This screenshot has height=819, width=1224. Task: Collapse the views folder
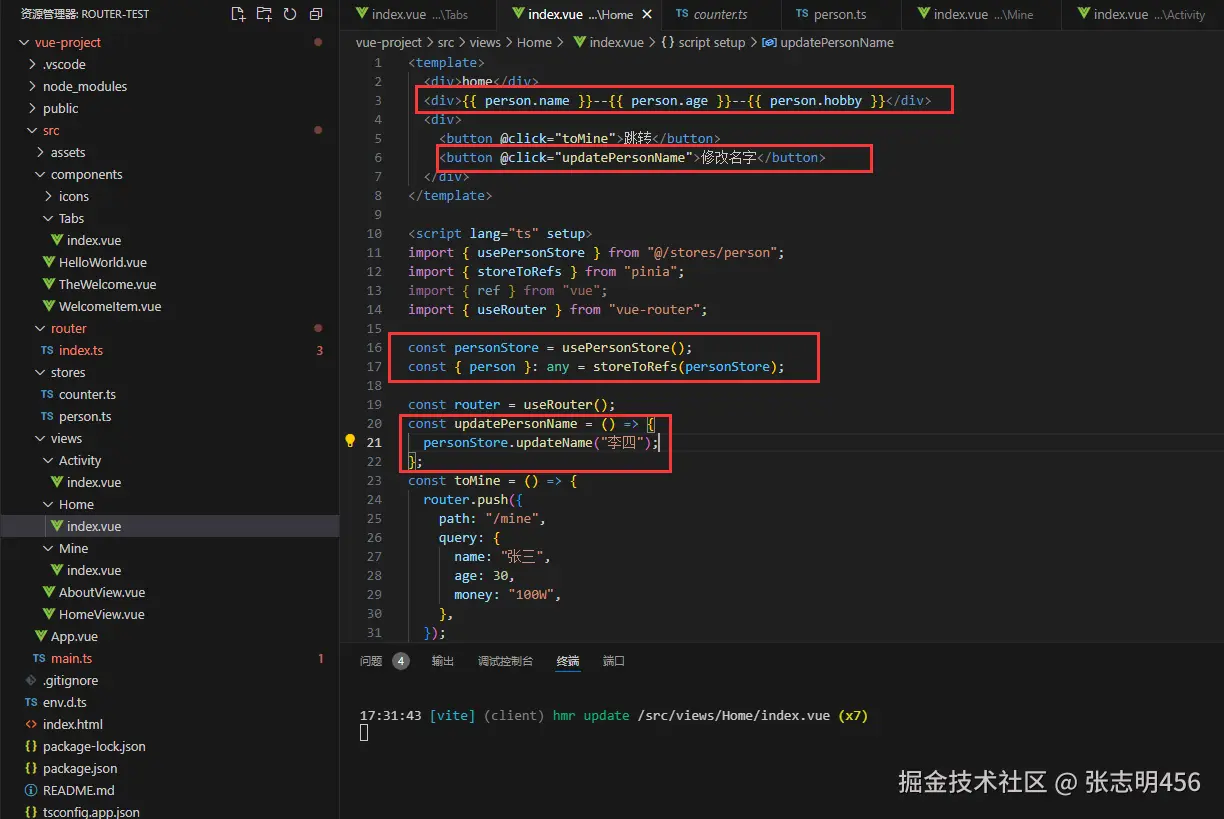pyautogui.click(x=40, y=438)
